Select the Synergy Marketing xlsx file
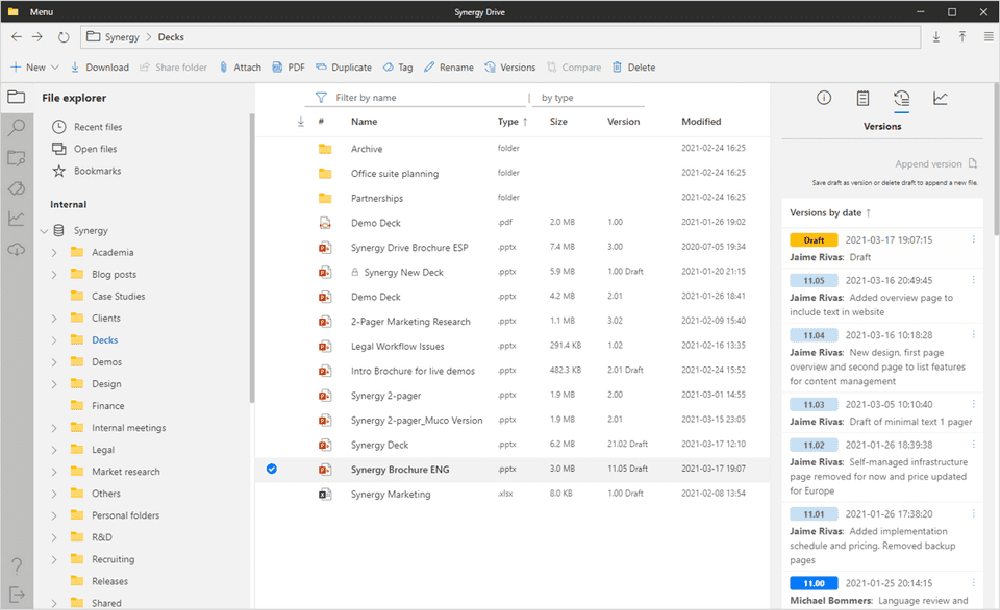Viewport: 1000px width, 610px height. coord(512,494)
